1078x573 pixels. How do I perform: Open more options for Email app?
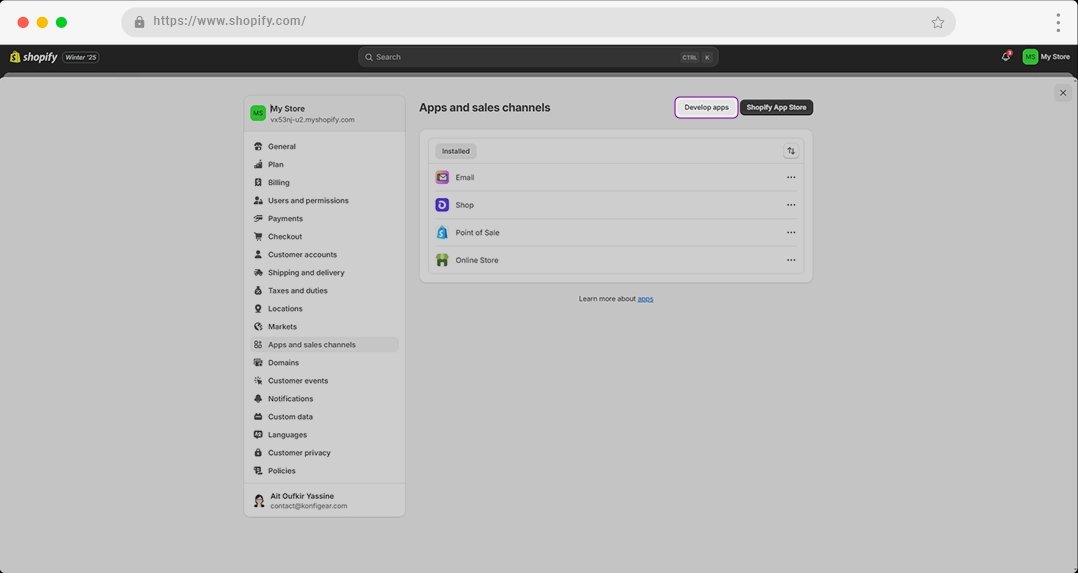(x=791, y=177)
